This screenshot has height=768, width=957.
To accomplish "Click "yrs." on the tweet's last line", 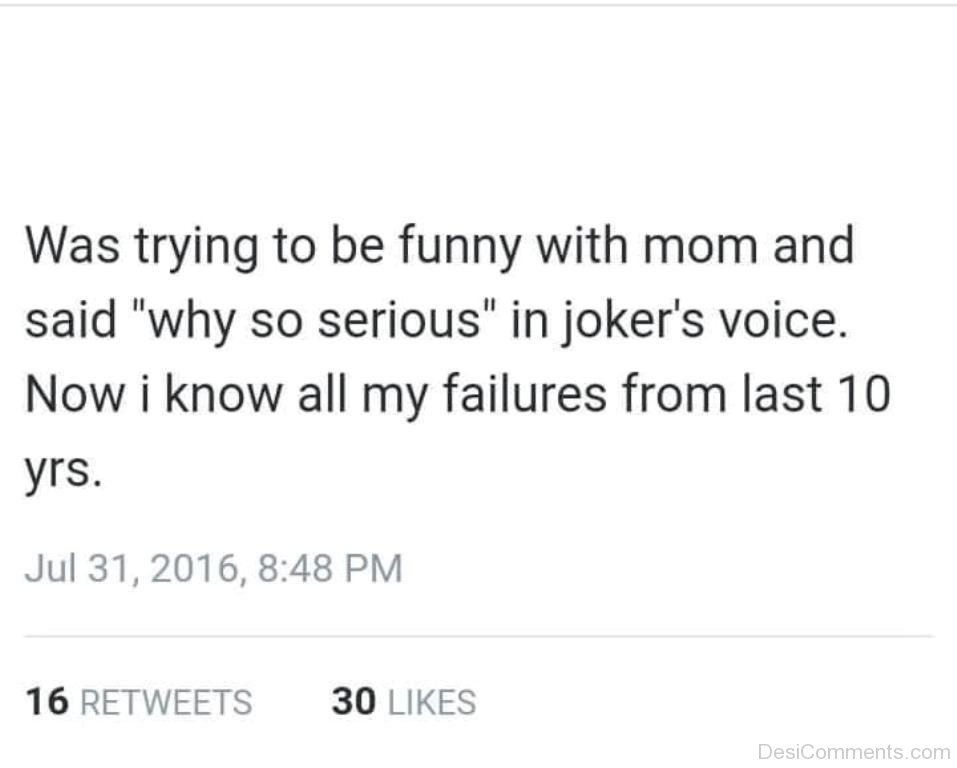I will click(x=62, y=472).
